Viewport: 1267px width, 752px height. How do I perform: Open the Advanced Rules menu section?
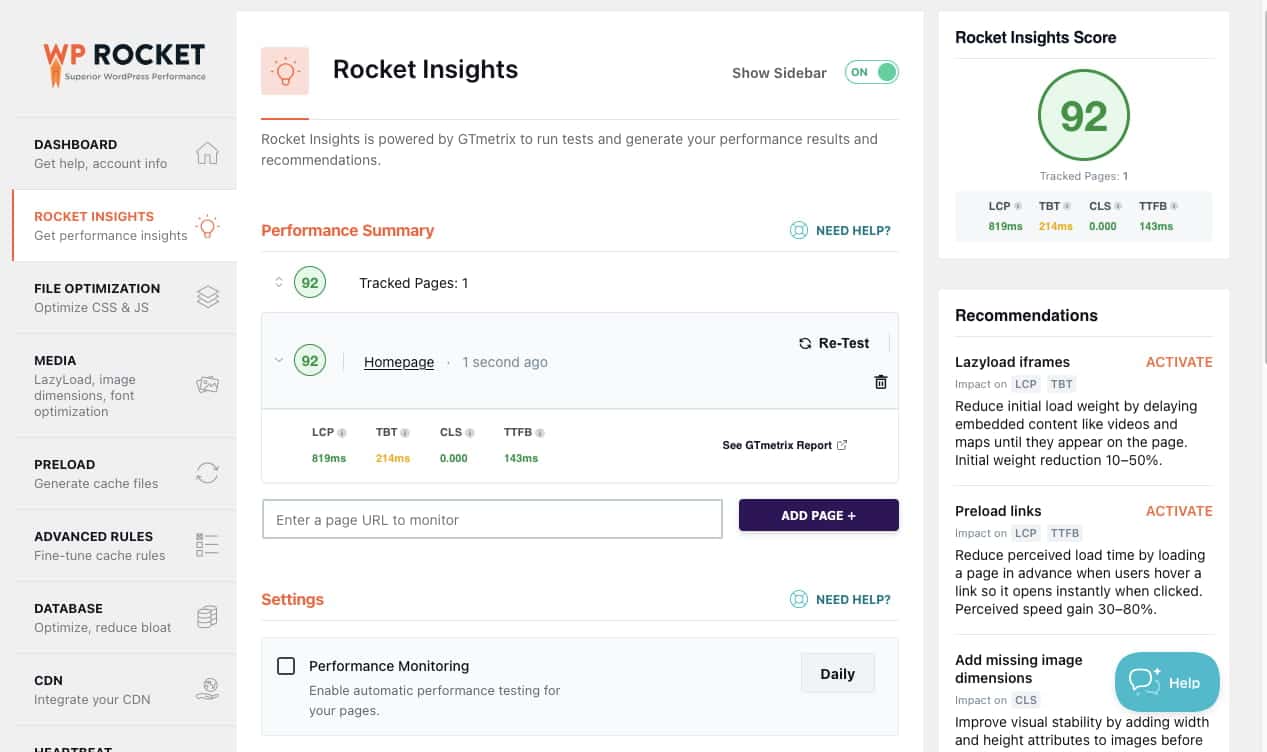pos(125,545)
